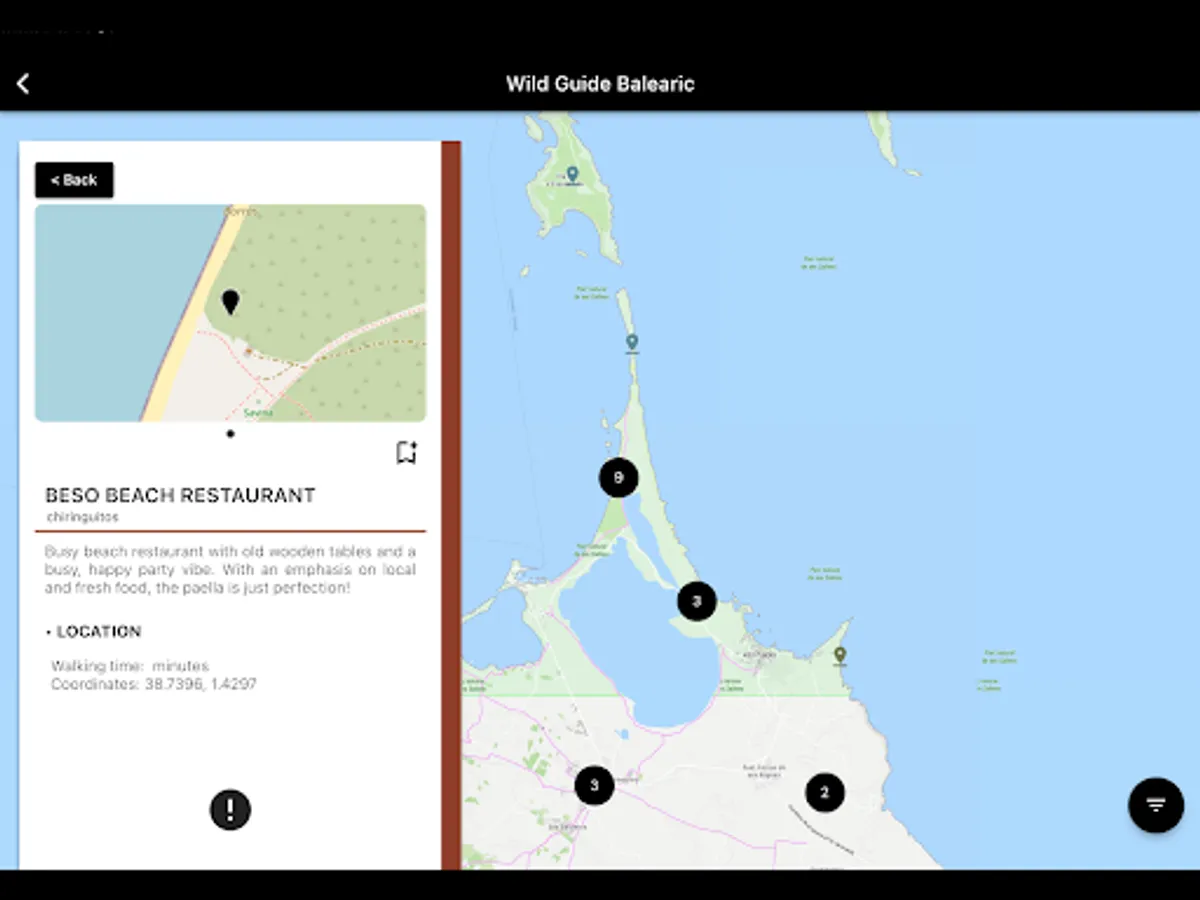
Task: Select the cluster marker labeled 9
Action: coord(619,478)
